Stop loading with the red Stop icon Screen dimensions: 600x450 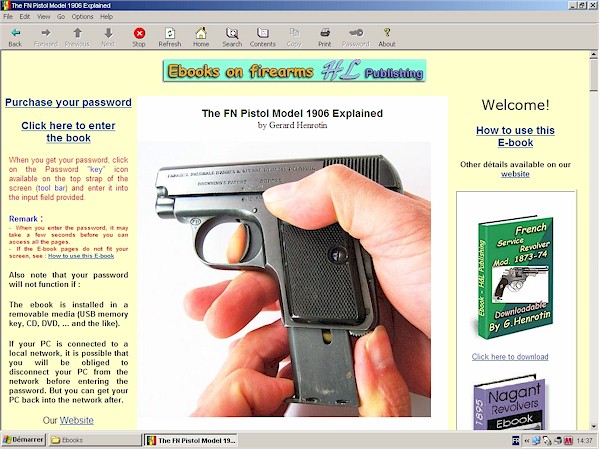tap(139, 37)
